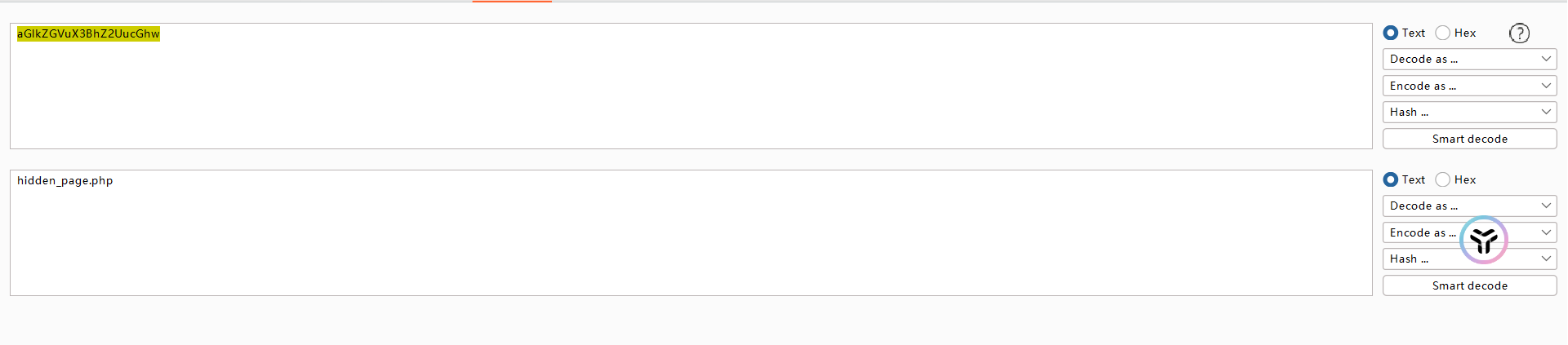Select the Text radio for the bottom panel
The height and width of the screenshot is (345, 1568).
(x=1391, y=180)
